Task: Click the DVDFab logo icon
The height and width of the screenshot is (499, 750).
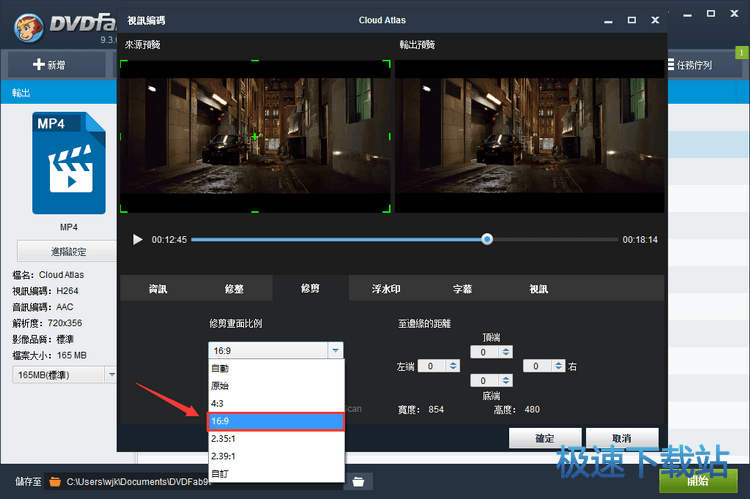Action: 29,27
